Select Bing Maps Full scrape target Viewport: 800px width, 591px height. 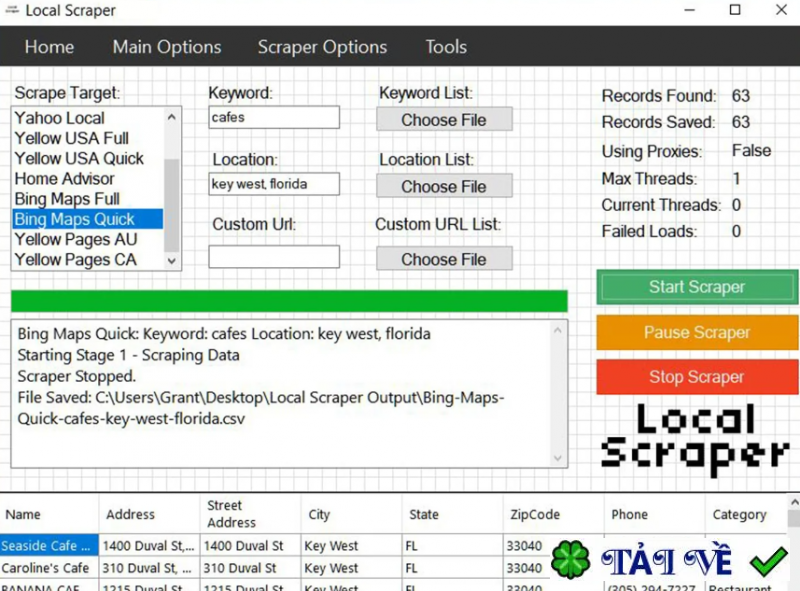(x=88, y=199)
